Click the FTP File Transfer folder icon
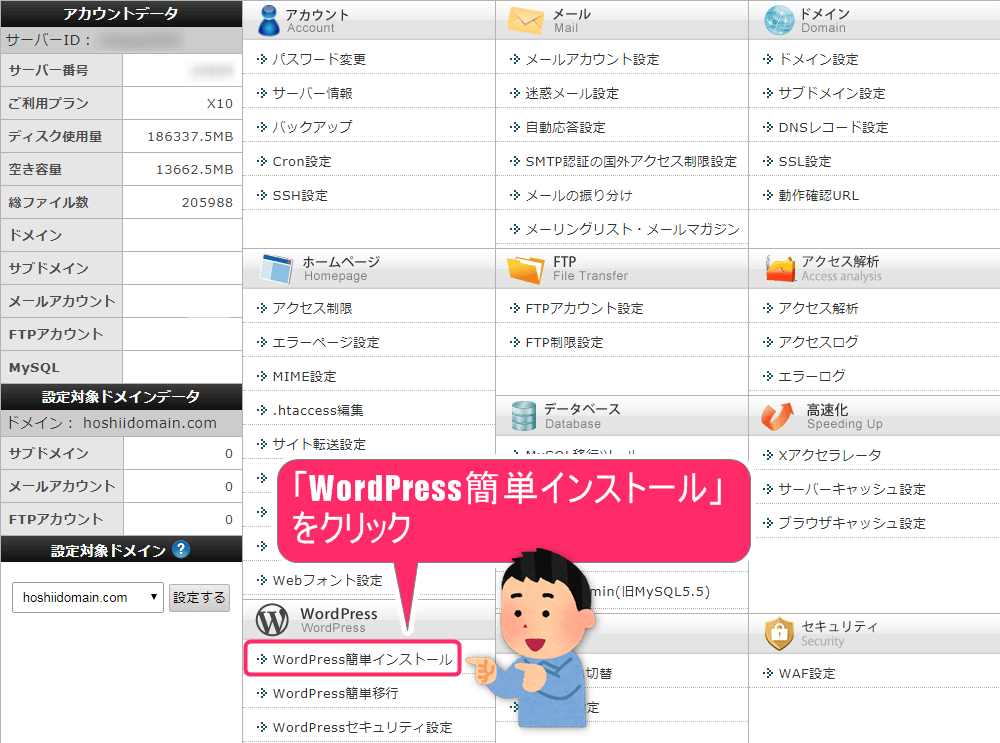 click(523, 267)
